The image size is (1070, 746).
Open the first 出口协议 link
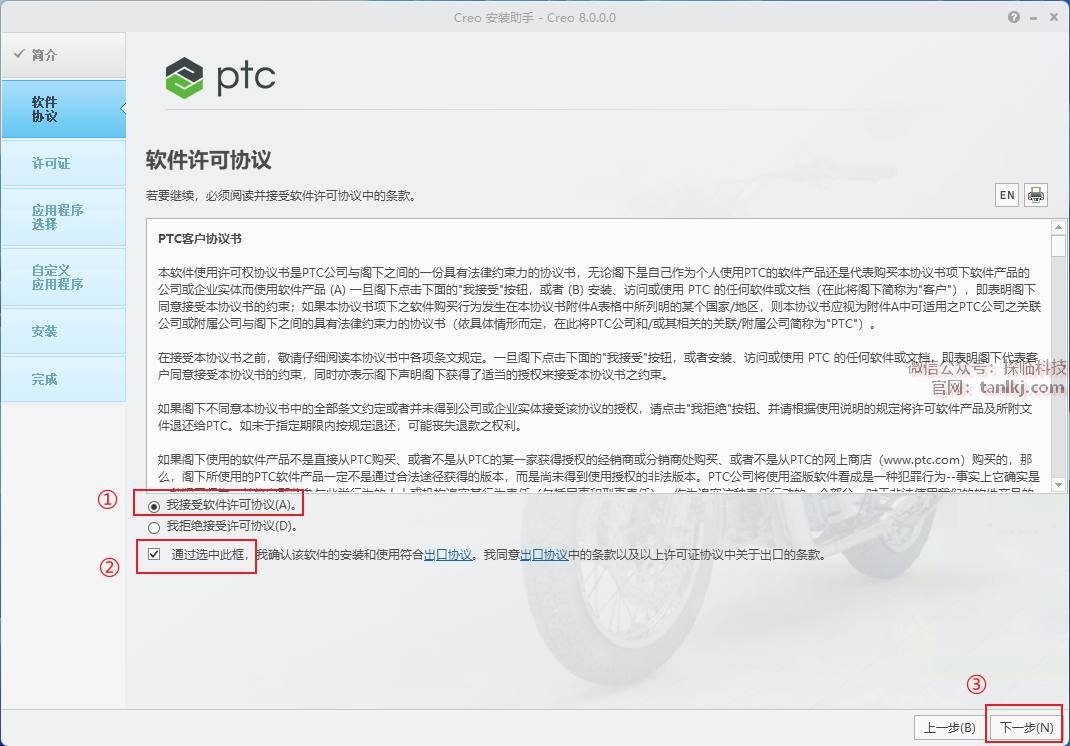tap(448, 555)
